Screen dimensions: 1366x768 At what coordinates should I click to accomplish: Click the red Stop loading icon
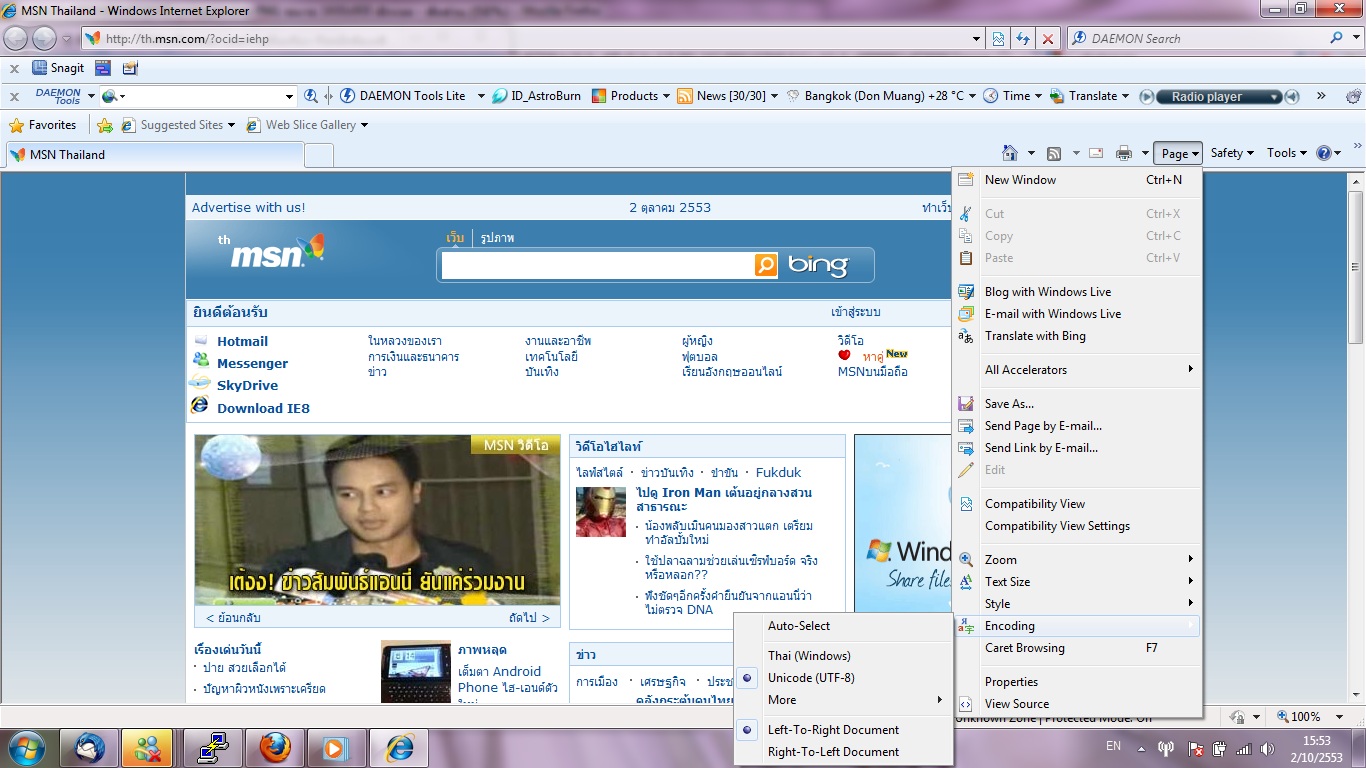1047,38
